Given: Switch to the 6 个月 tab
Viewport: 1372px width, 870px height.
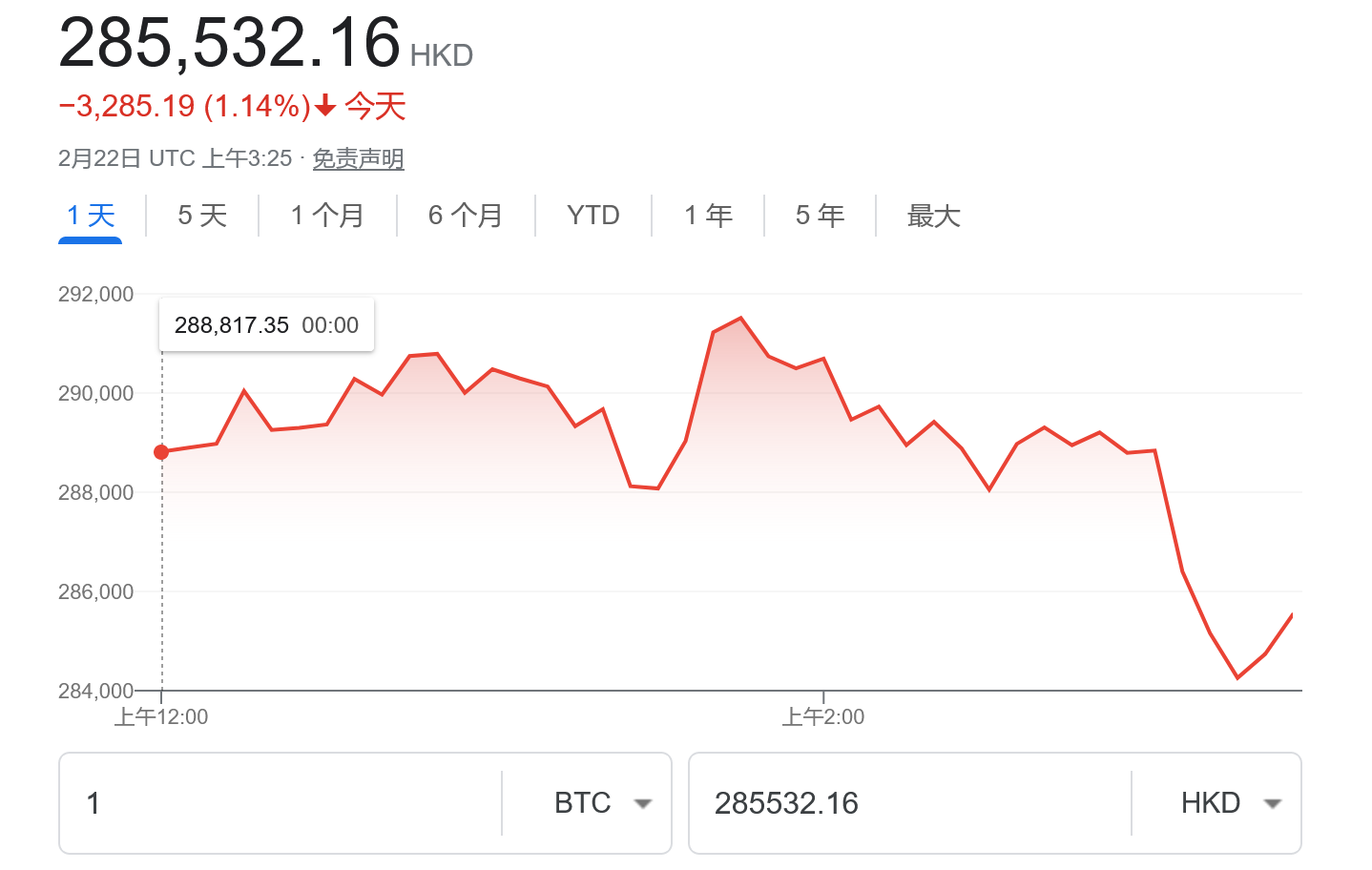Looking at the screenshot, I should point(466,216).
